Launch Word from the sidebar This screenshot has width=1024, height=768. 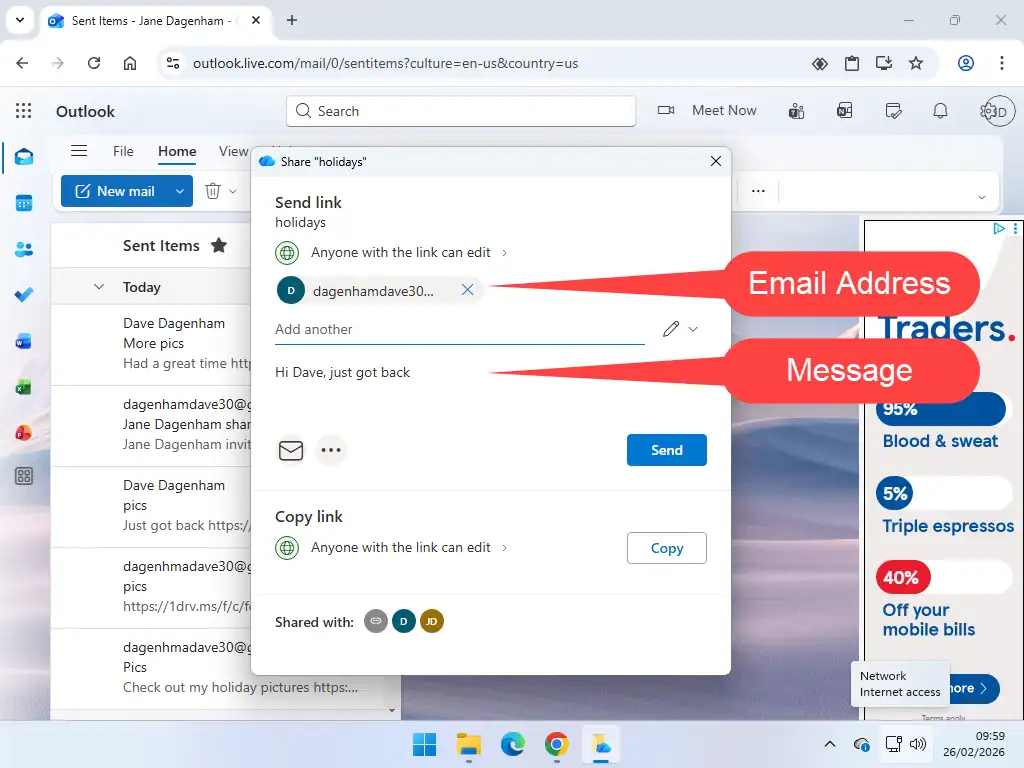[x=24, y=340]
